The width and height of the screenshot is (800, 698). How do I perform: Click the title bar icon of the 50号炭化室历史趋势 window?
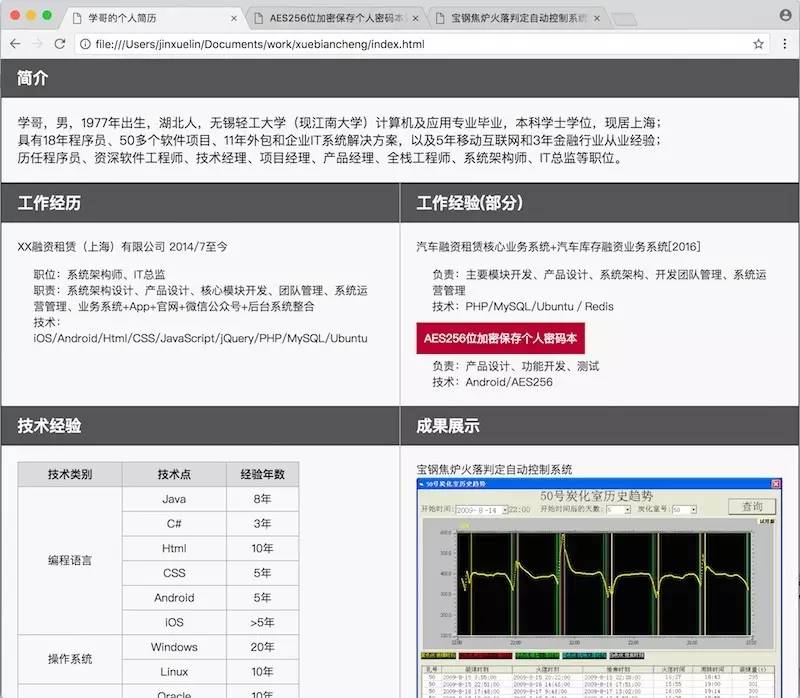pyautogui.click(x=421, y=485)
